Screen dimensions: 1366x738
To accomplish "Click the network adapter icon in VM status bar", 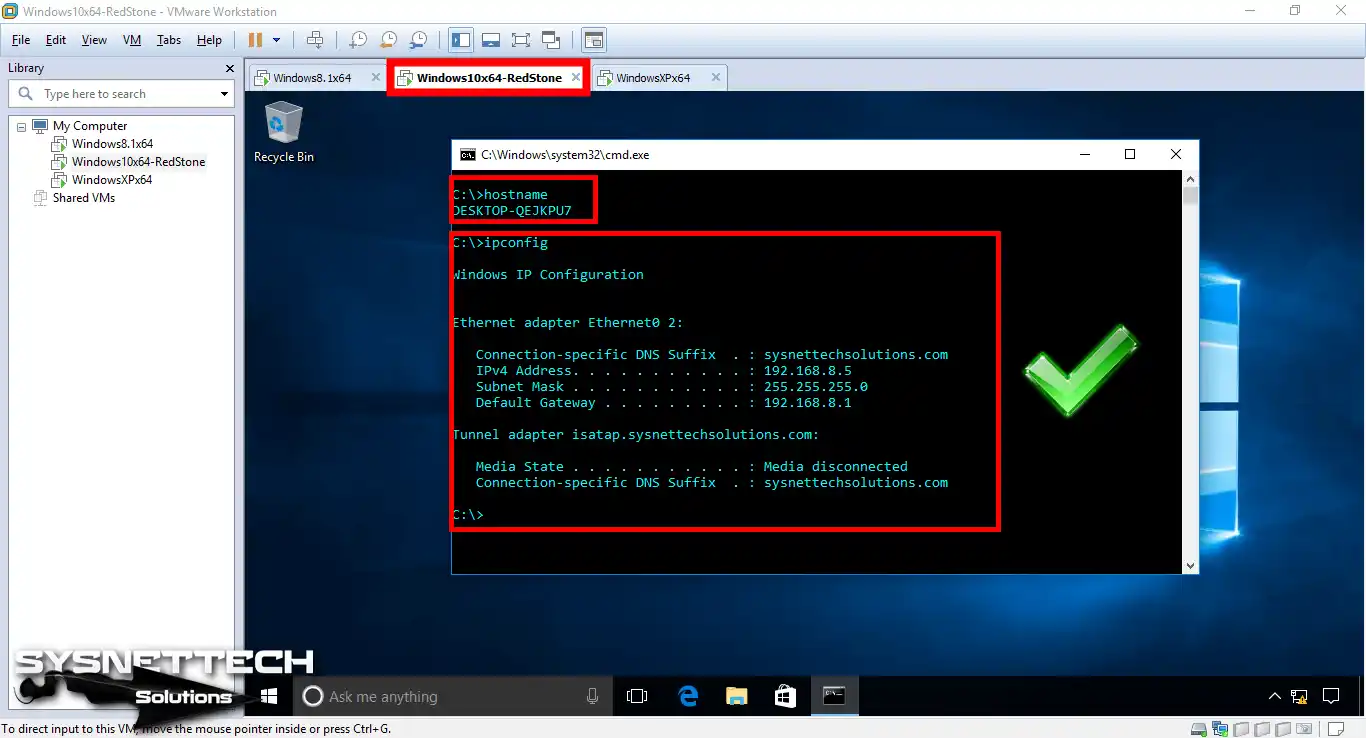I will pos(1219,729).
